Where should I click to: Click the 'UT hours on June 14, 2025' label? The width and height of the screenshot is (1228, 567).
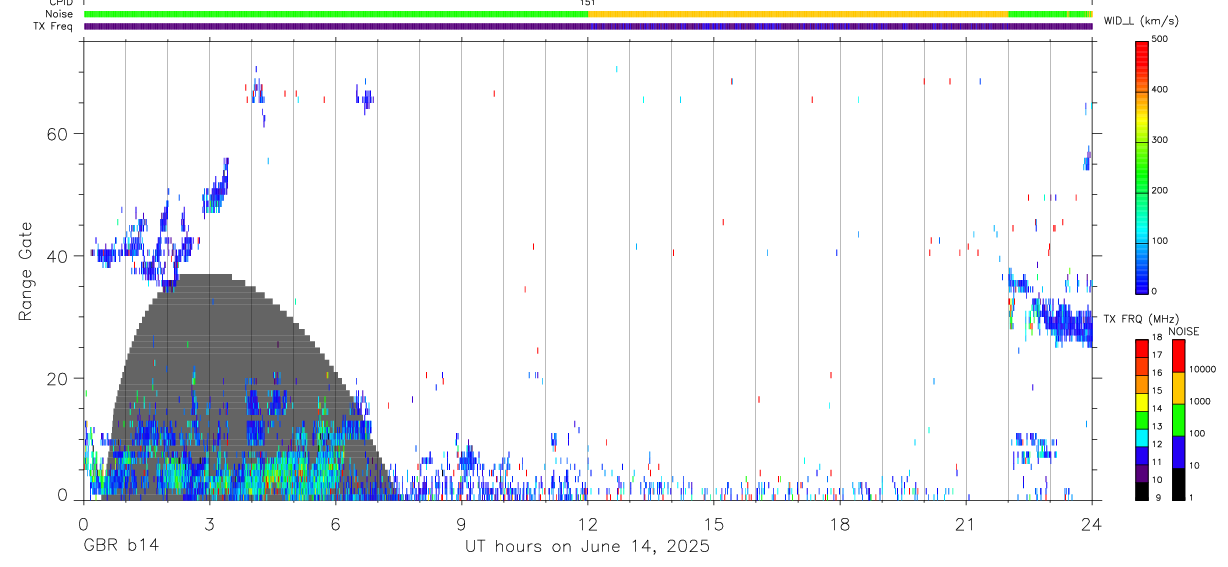pos(587,546)
